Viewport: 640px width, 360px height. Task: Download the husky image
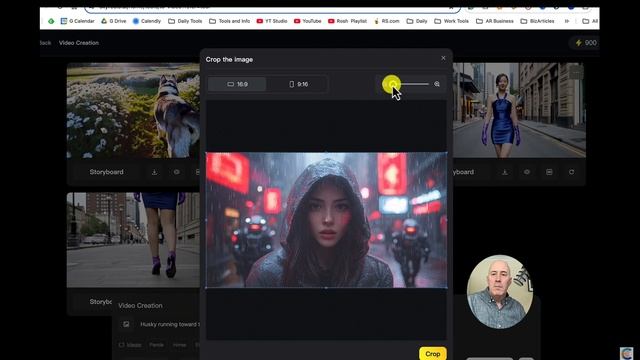[x=154, y=172]
